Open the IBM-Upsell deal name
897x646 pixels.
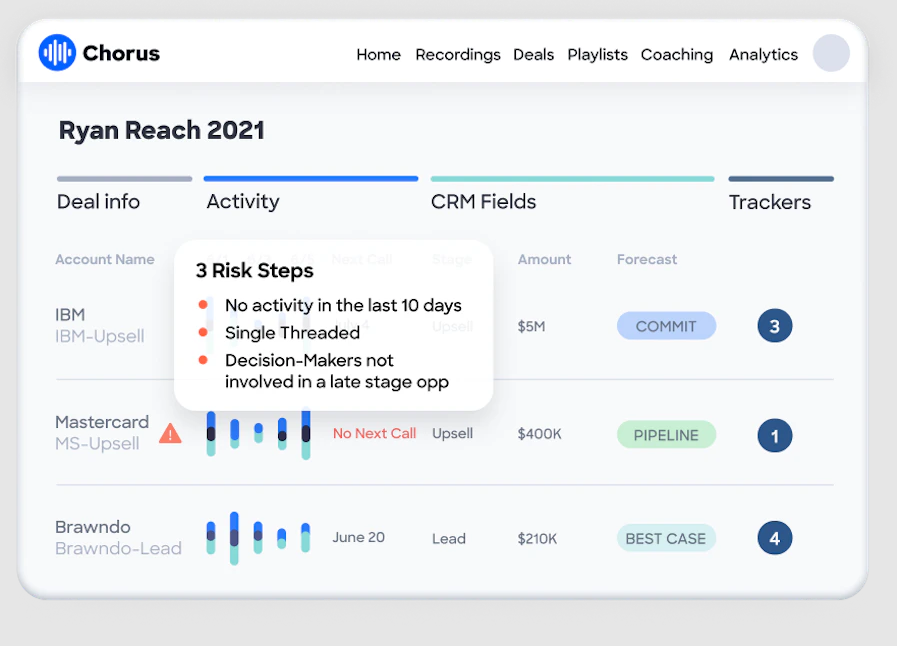click(x=100, y=336)
